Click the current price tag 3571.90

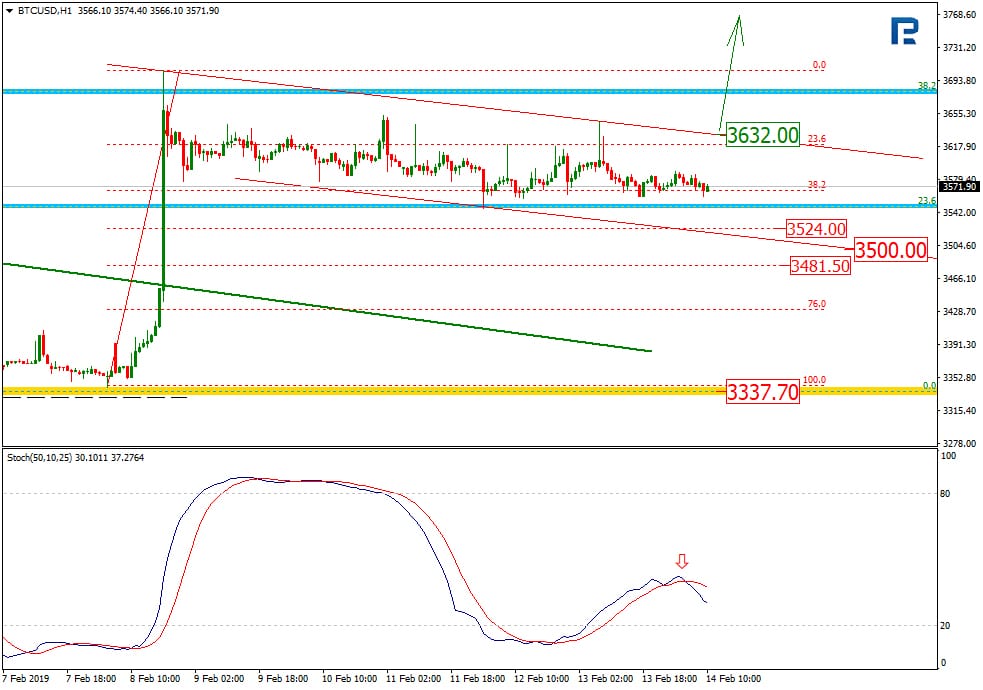coord(959,187)
